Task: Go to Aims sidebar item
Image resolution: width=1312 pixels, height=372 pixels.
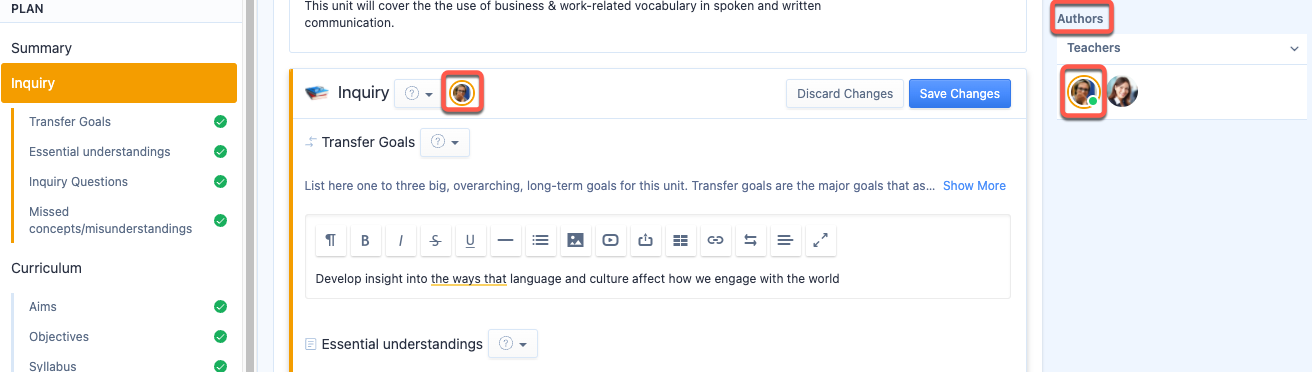Action: click(43, 307)
